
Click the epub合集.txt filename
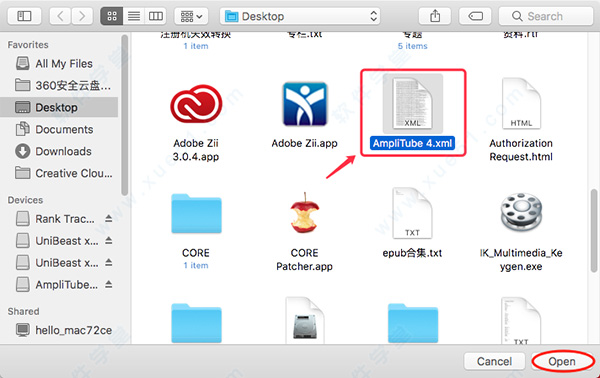pos(412,253)
